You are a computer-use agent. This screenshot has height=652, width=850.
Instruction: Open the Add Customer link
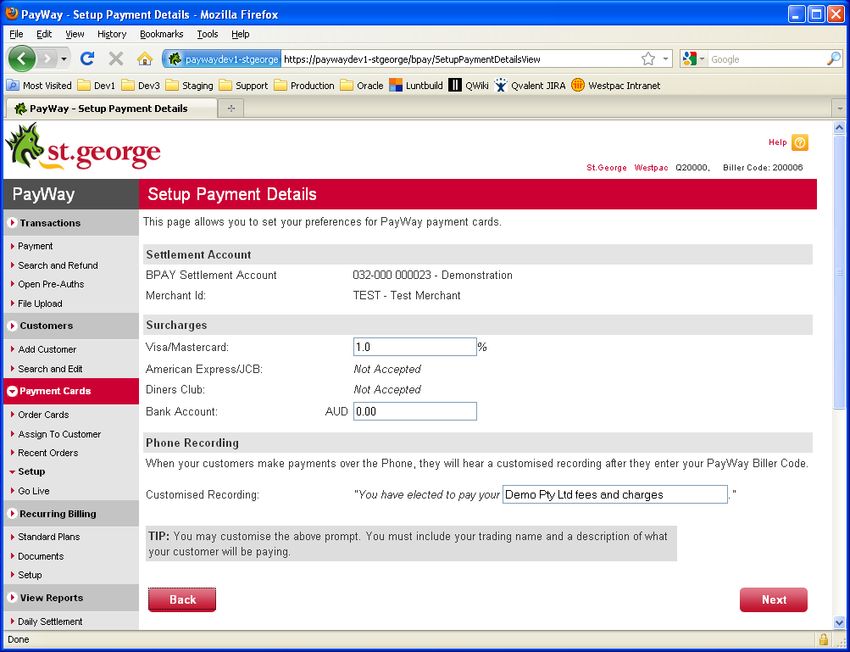[47, 350]
